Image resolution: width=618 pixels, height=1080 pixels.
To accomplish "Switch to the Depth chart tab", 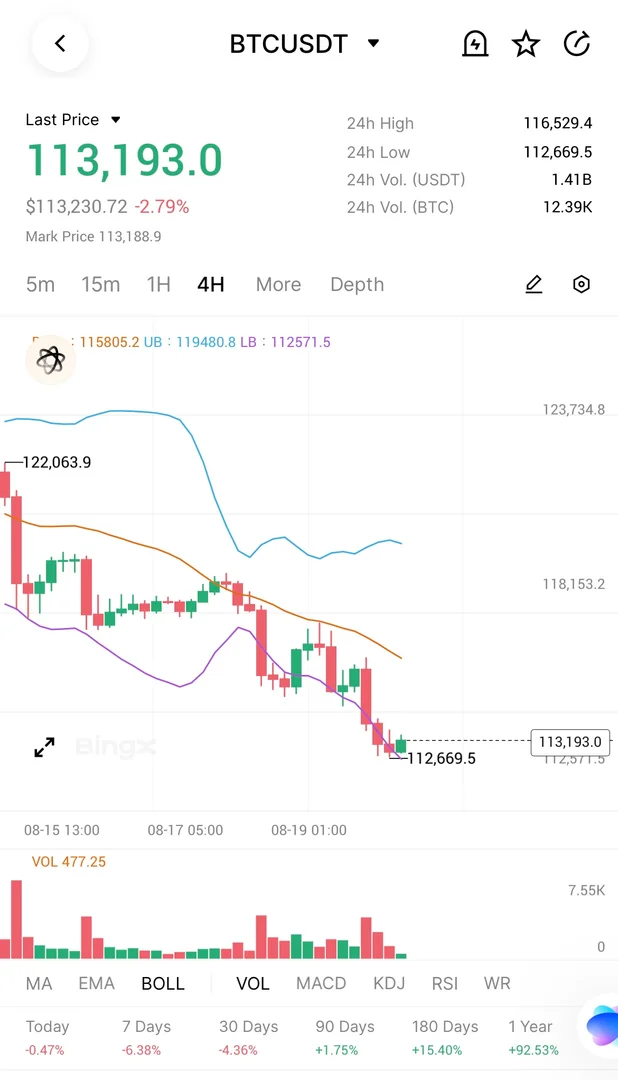I will pyautogui.click(x=357, y=285).
